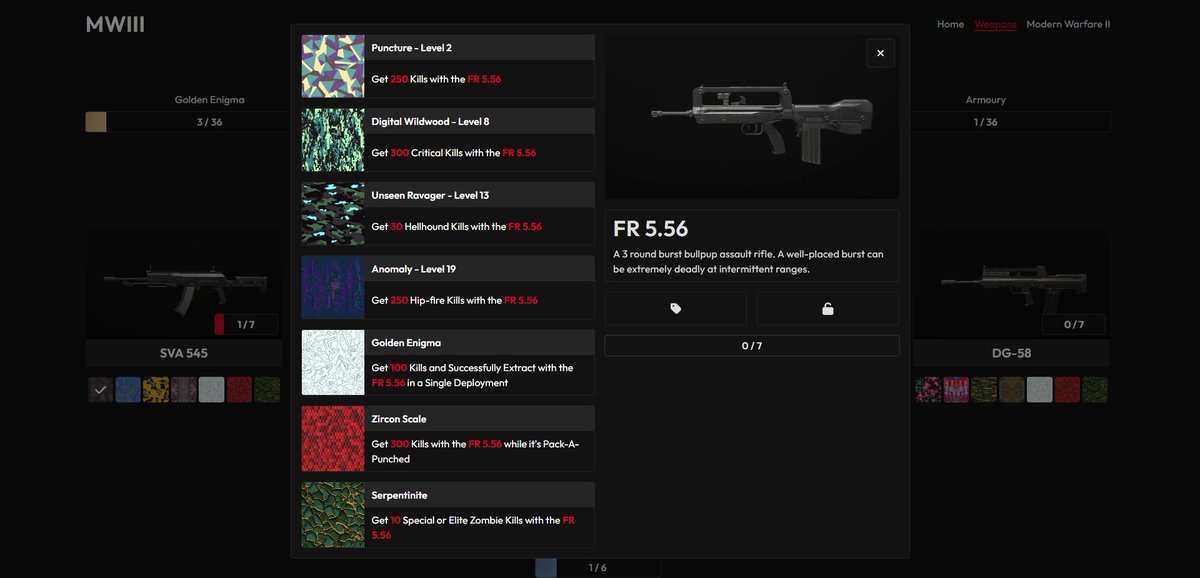Select the Puncture camo thumbnail
This screenshot has height=578, width=1200.
[334, 66]
